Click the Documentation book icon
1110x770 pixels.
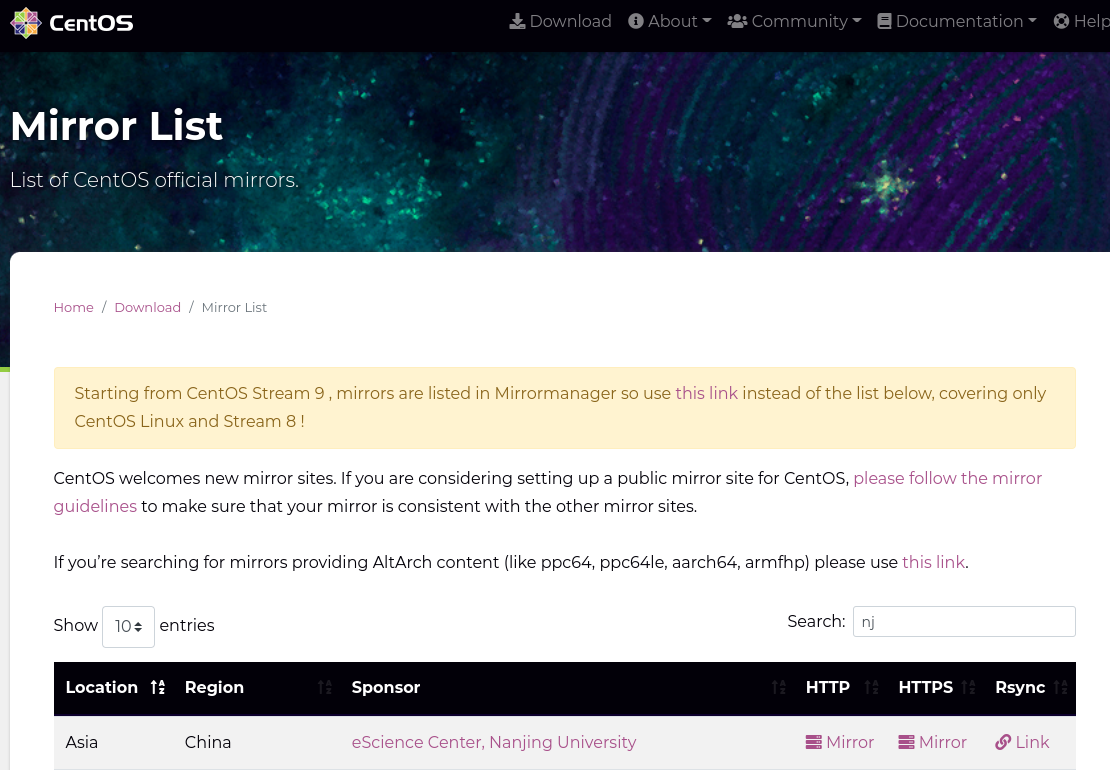[x=884, y=21]
